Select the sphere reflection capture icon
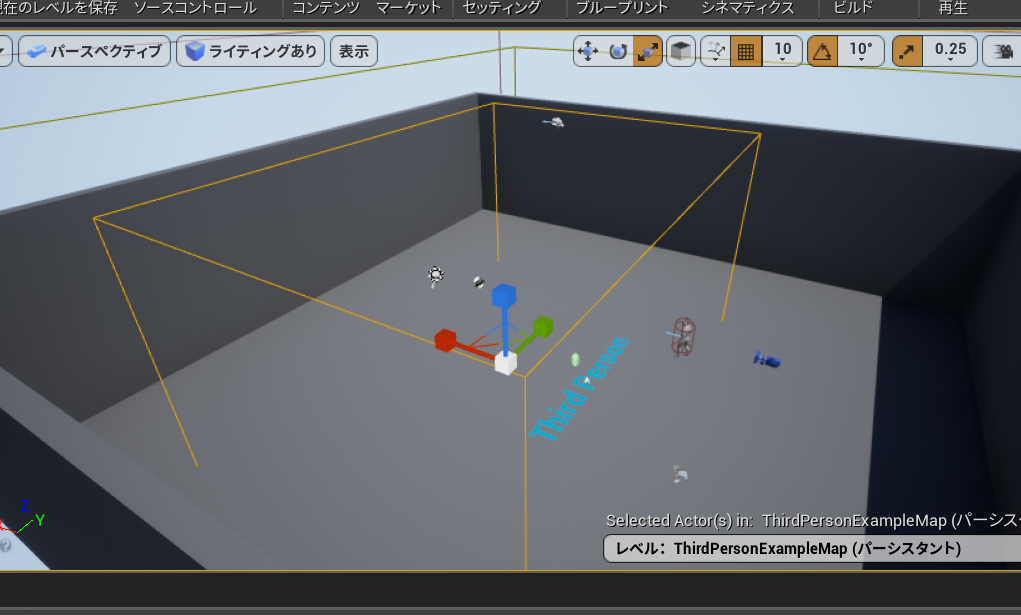The width and height of the screenshot is (1021, 615). (479, 282)
